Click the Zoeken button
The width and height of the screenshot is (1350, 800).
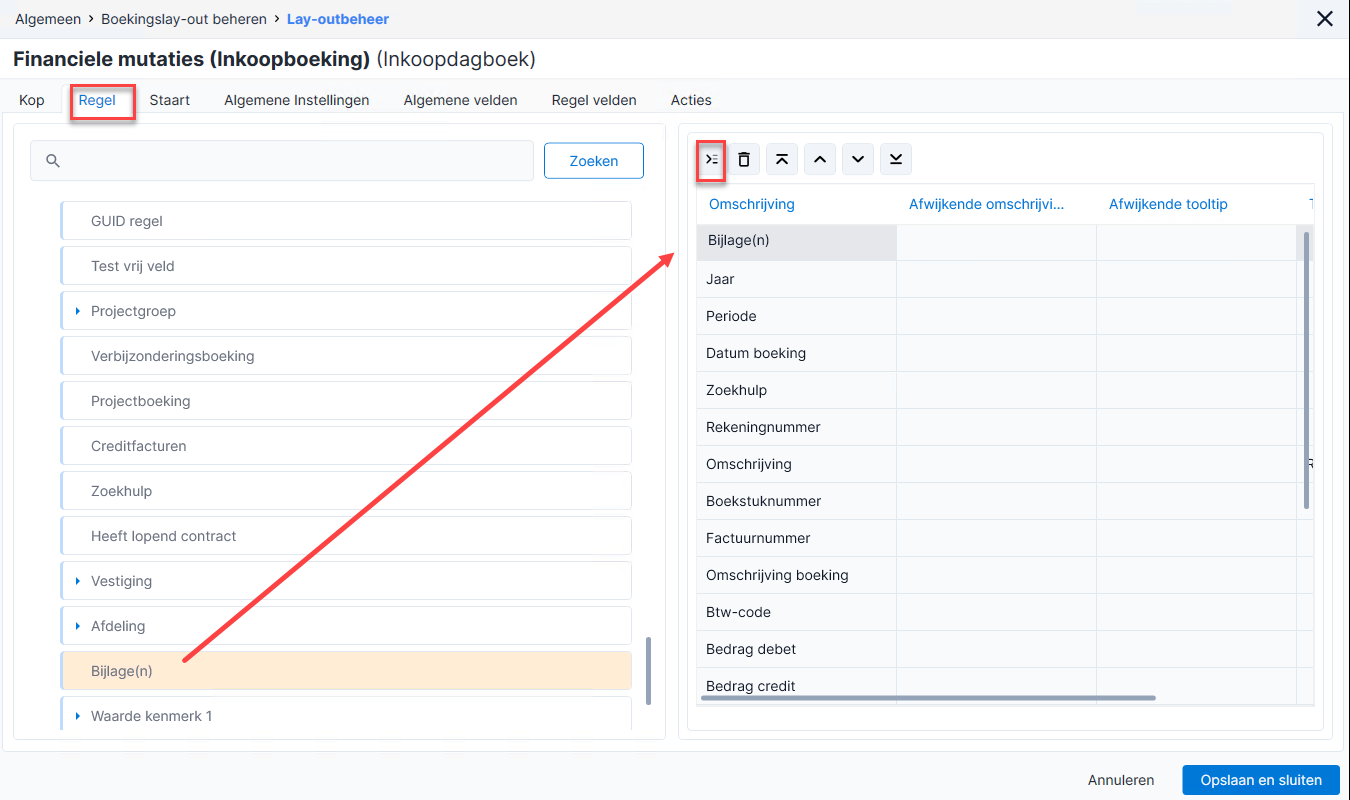coord(594,161)
